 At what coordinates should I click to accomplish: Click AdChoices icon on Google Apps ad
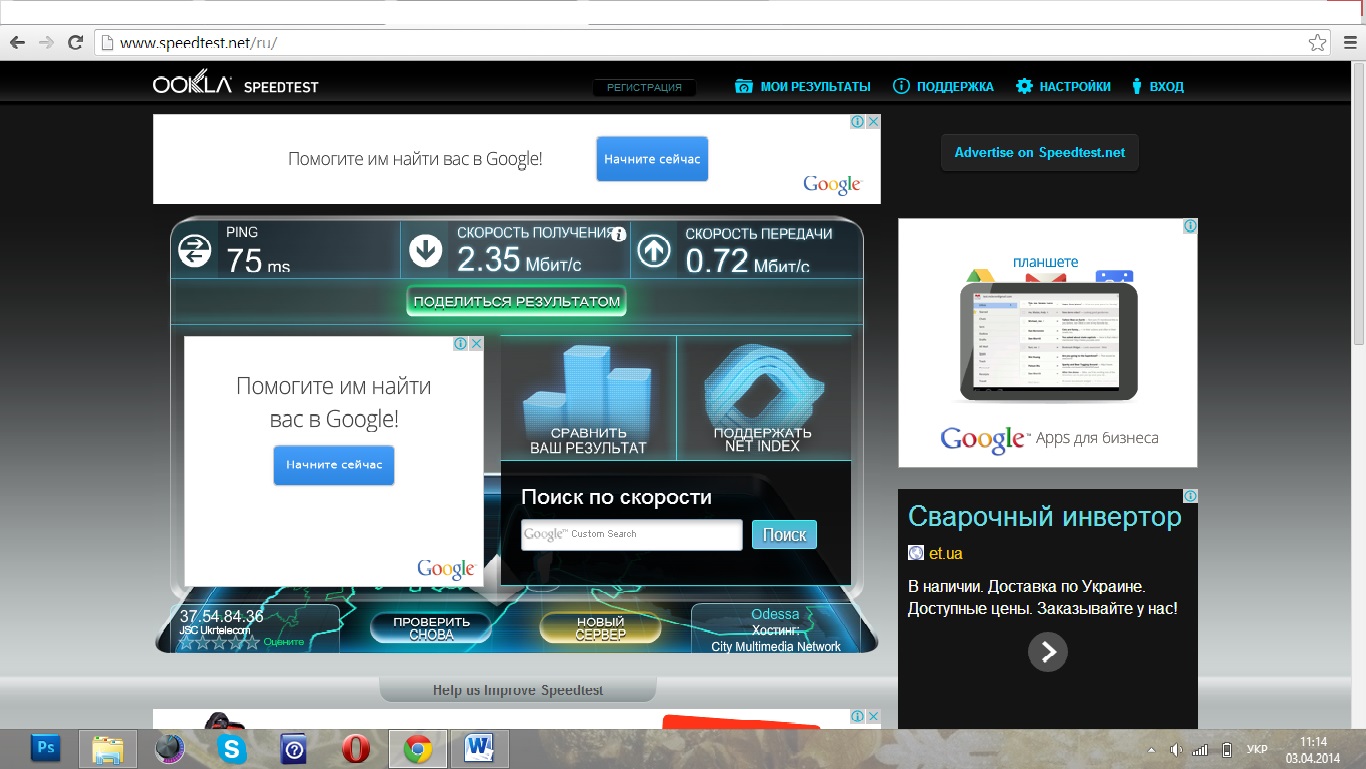coord(1190,226)
